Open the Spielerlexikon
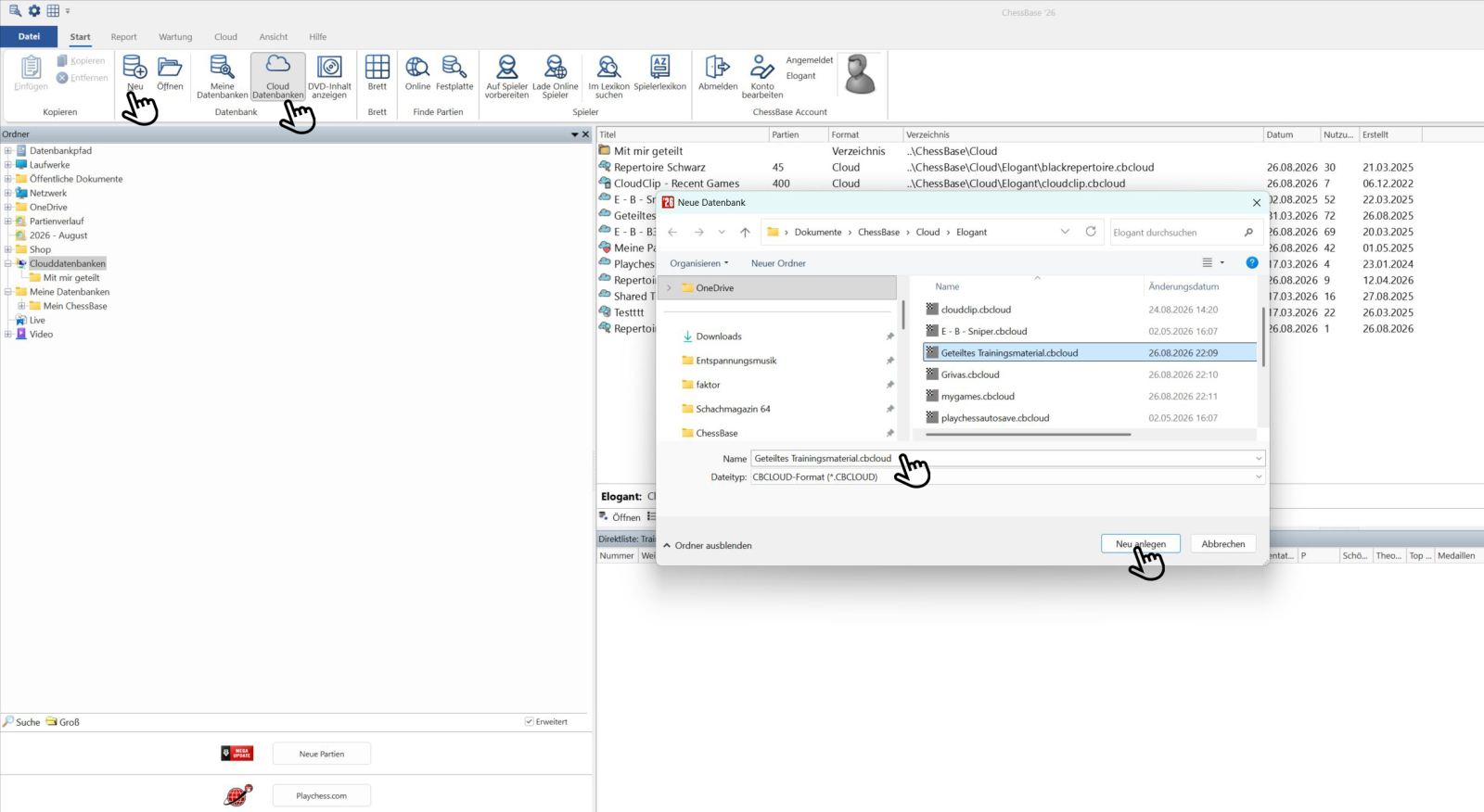The width and height of the screenshot is (1484, 812). (x=660, y=72)
